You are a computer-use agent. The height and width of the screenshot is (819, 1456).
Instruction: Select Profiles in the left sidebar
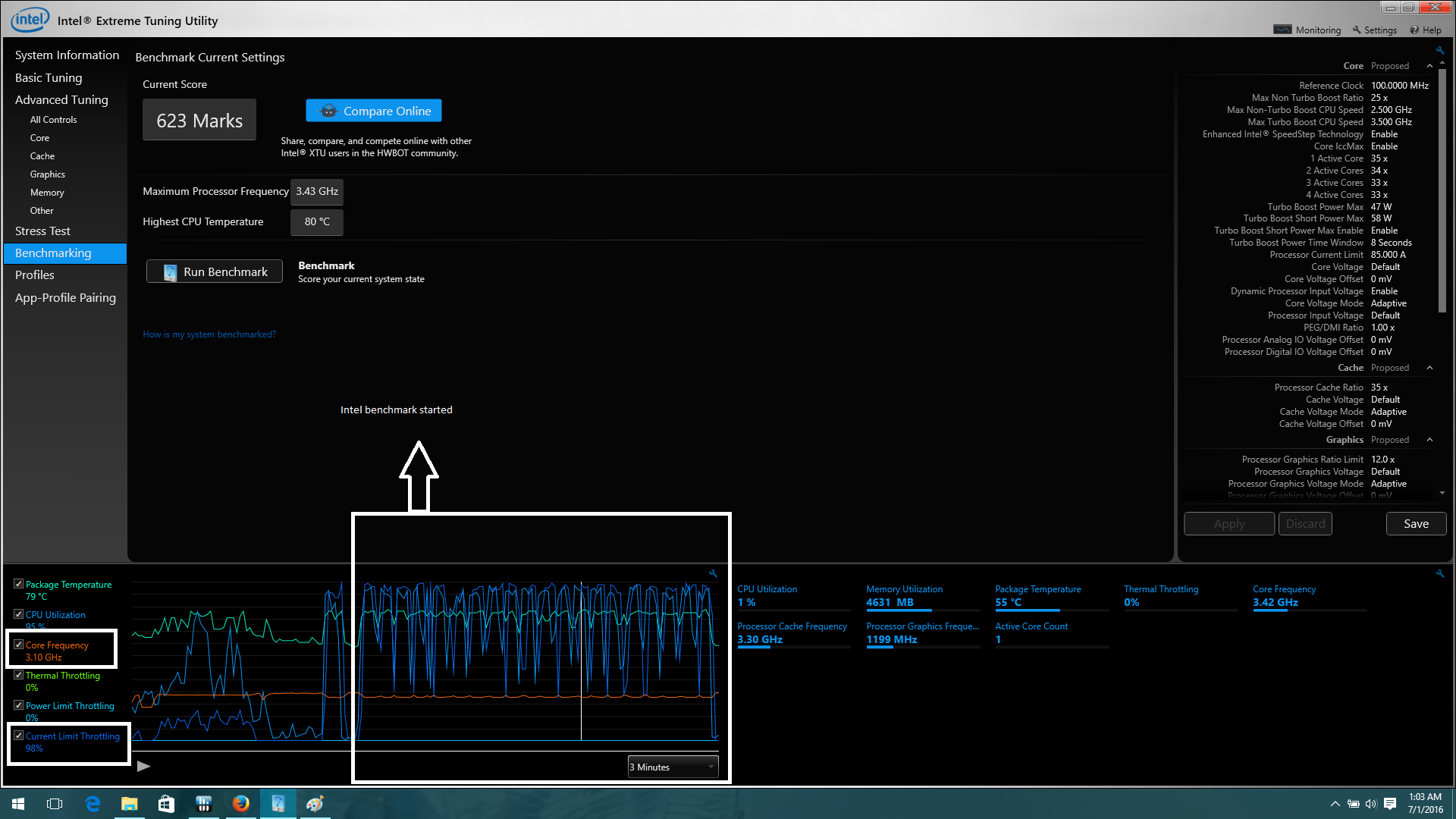point(35,275)
